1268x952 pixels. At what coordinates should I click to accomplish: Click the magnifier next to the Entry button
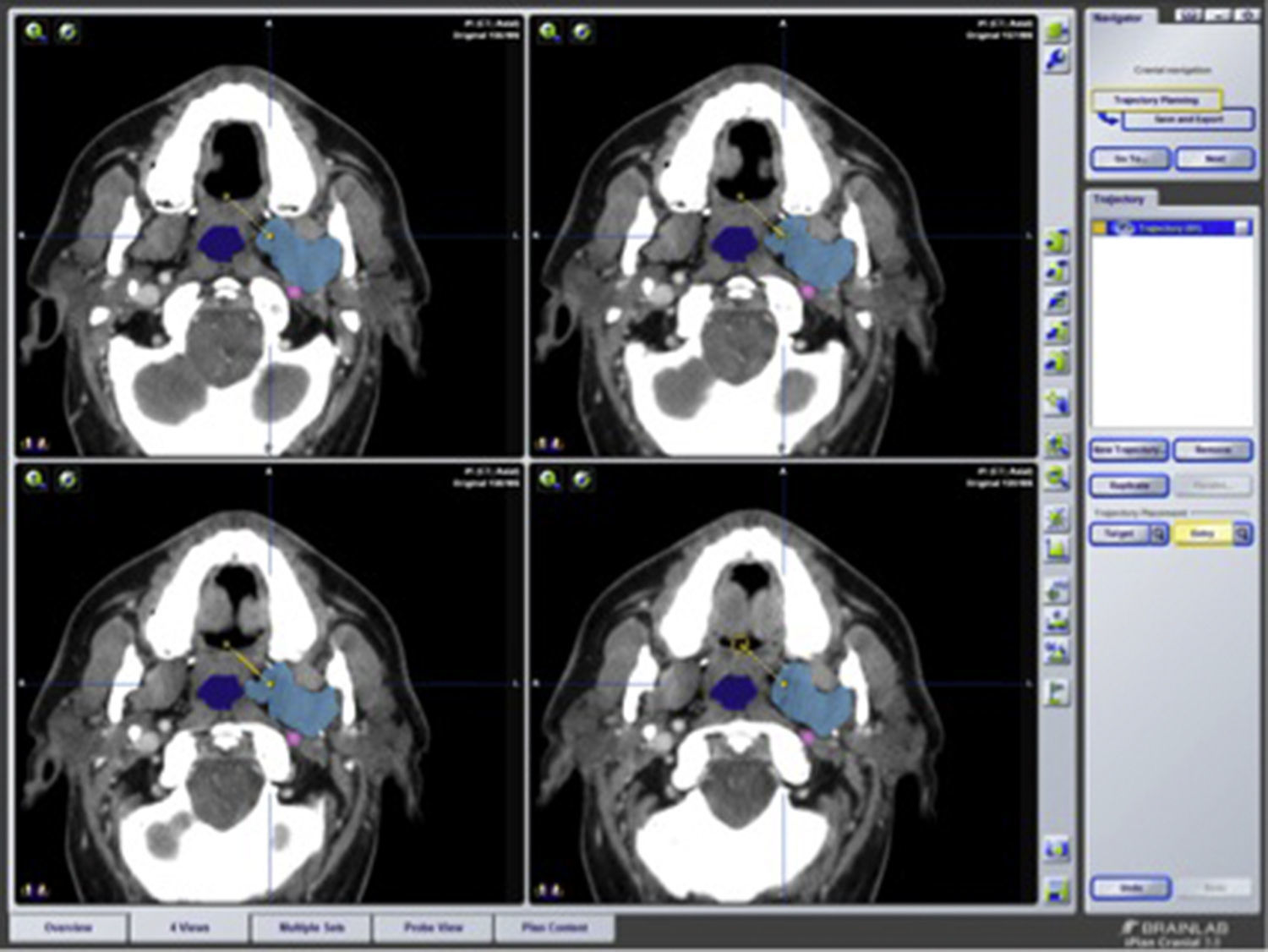click(x=1242, y=534)
